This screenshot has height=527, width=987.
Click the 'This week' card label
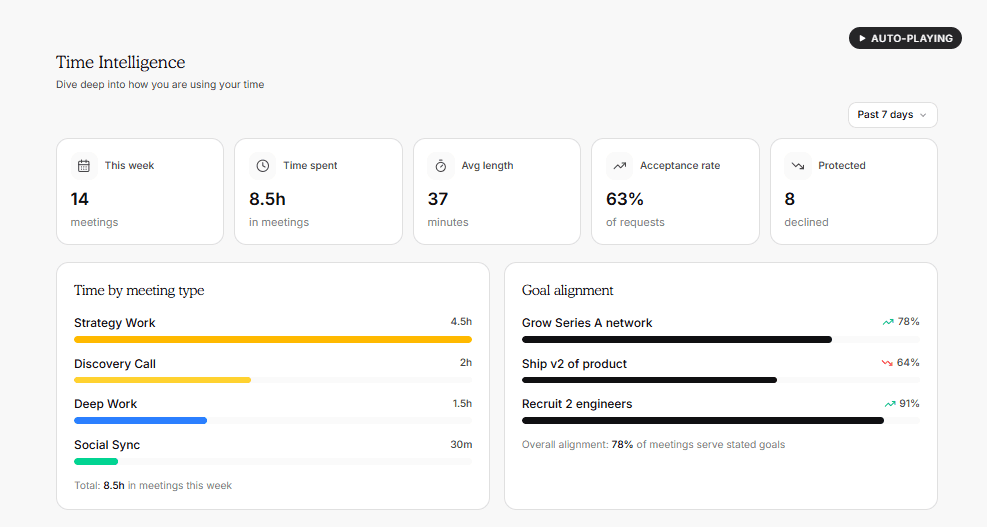(x=129, y=166)
